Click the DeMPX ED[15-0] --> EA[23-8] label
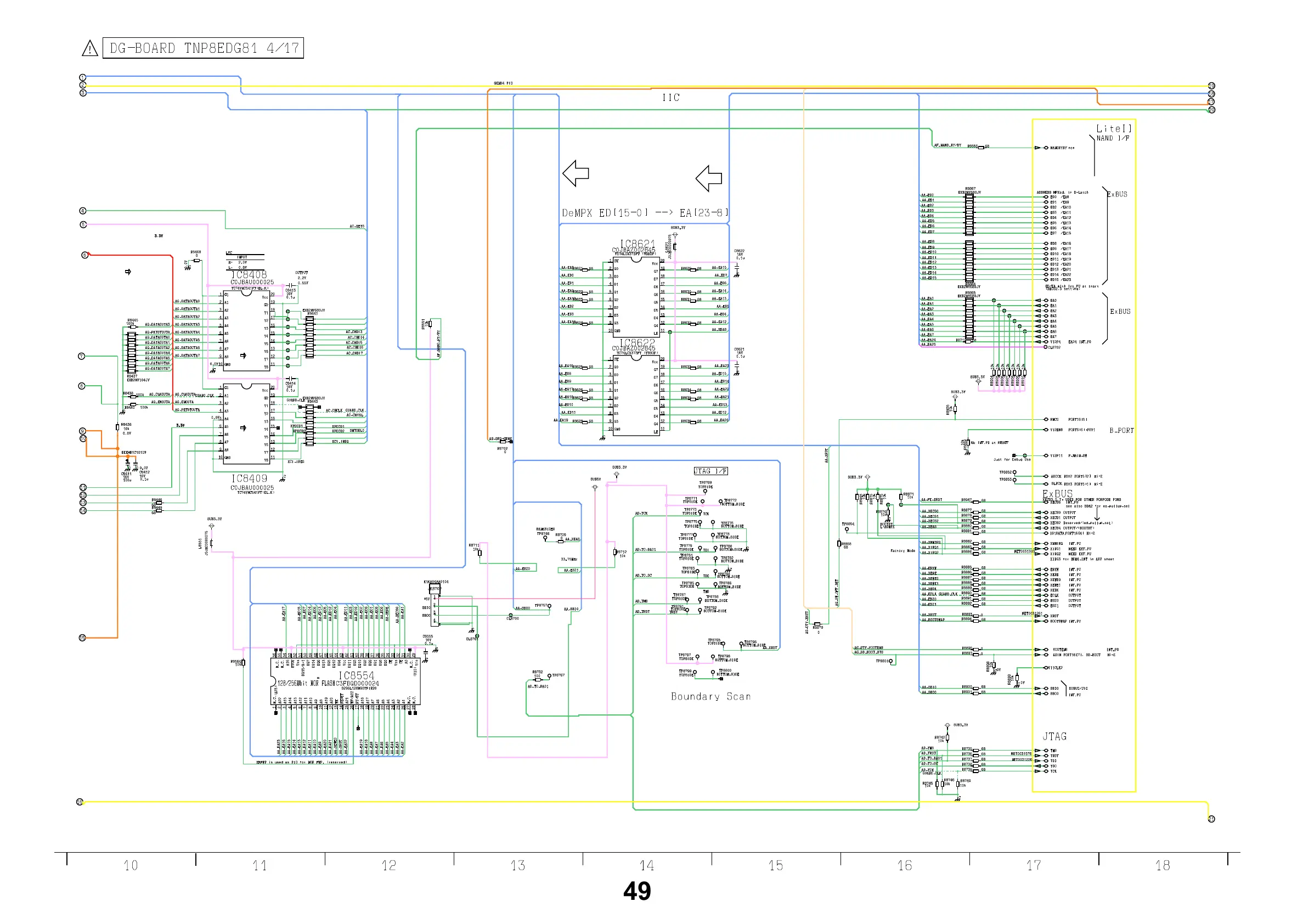Image resolution: width=1303 pixels, height=924 pixels. pos(645,213)
